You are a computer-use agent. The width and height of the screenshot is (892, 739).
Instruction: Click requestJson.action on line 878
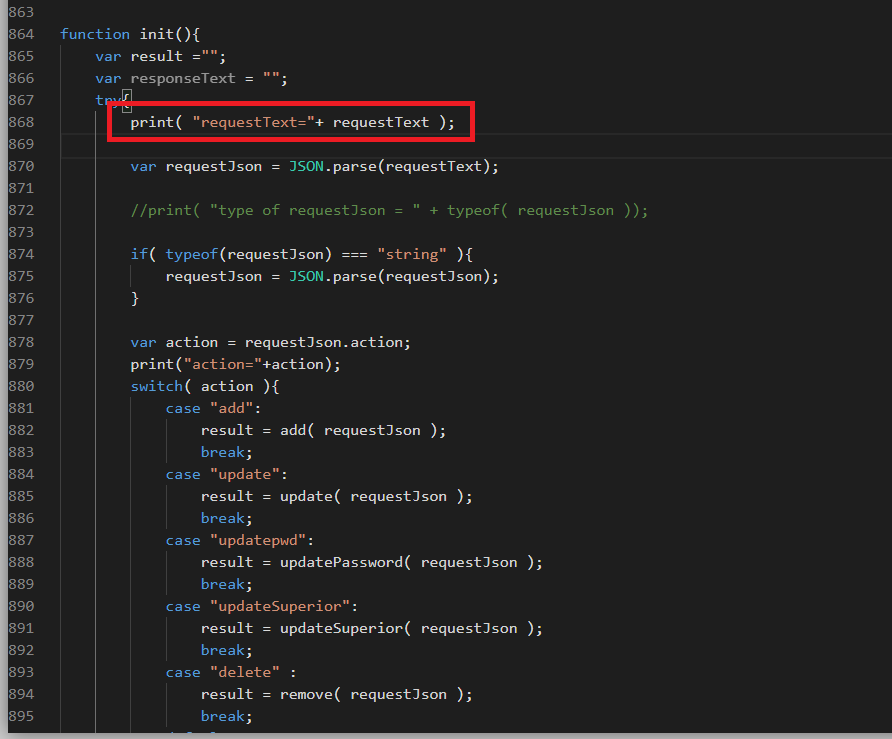click(x=327, y=342)
